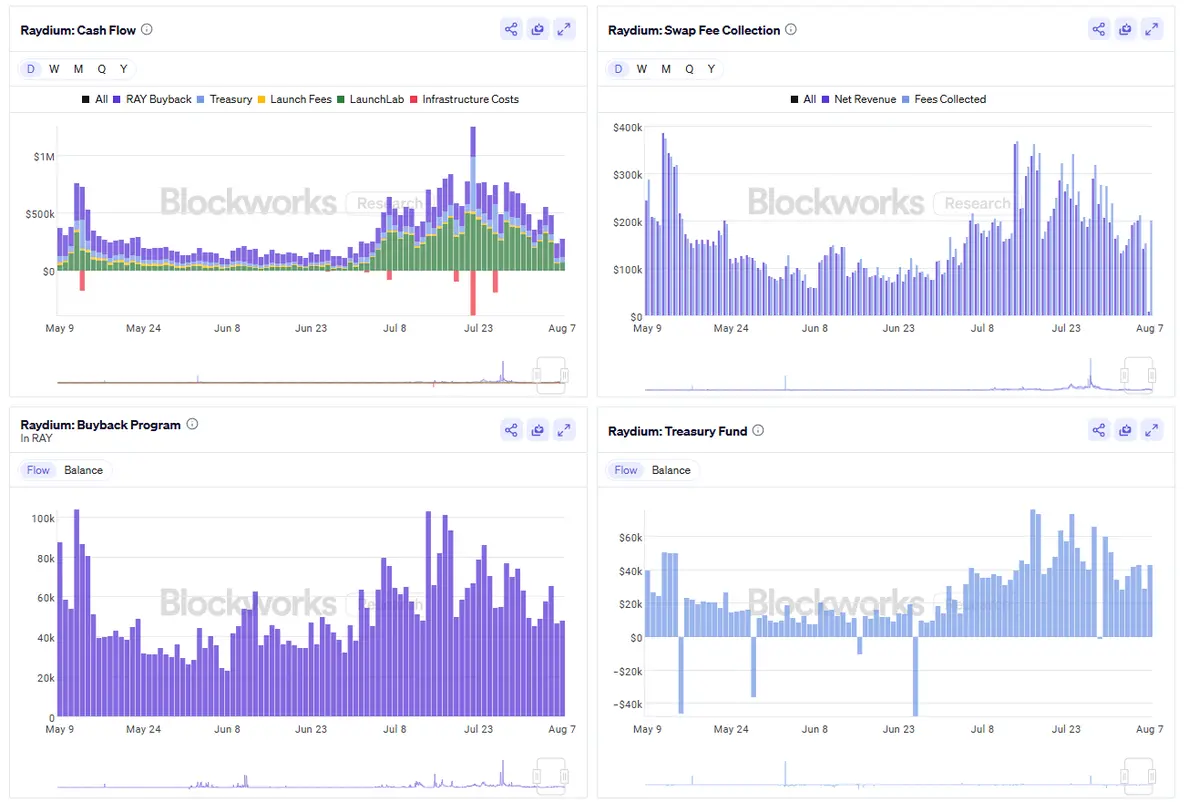This screenshot has height=802, width=1199.
Task: Select quarterly (Q) interval in Swap Fee Collection
Action: tap(689, 69)
